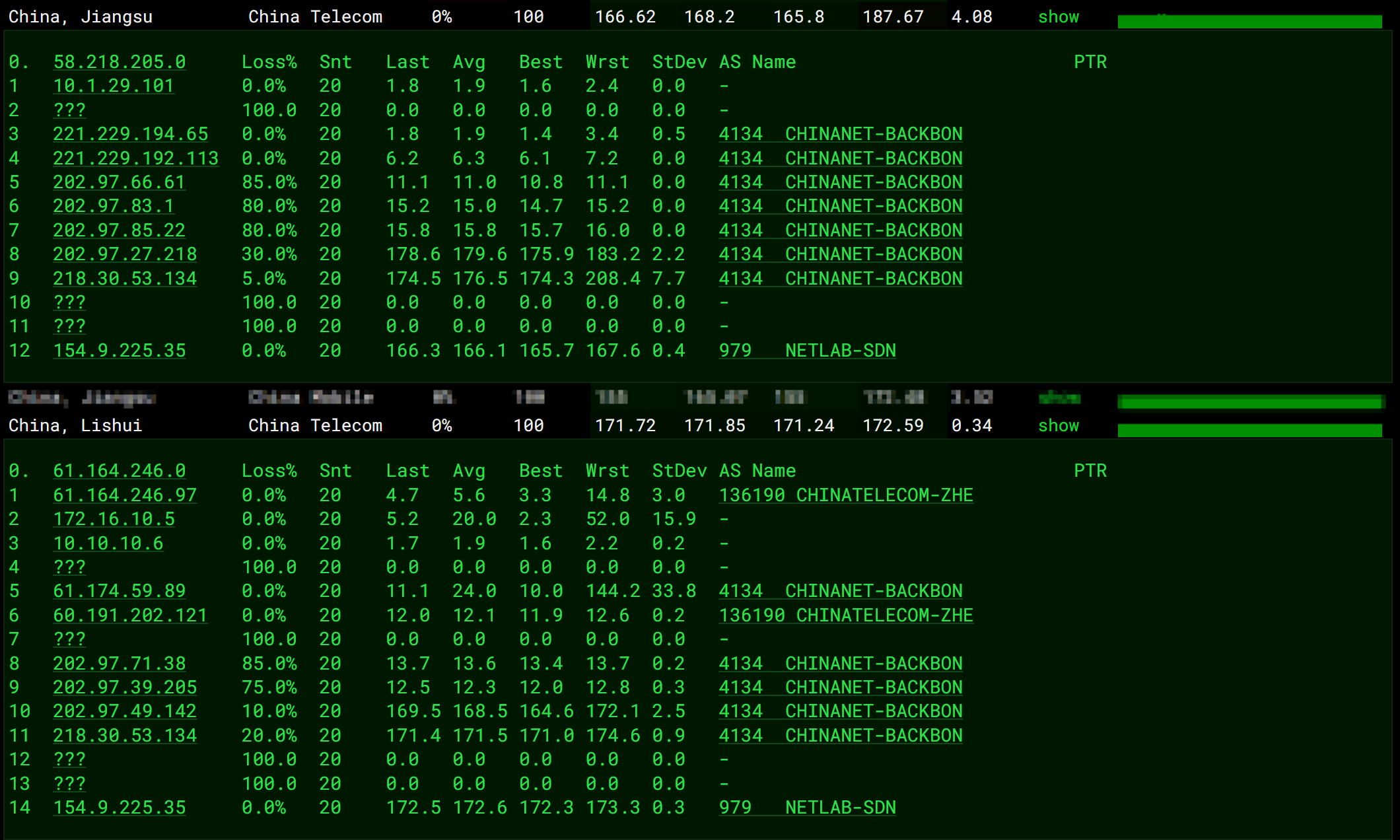This screenshot has width=1400, height=840.
Task: Select location text 'China, Jiangsu' in top row
Action: (x=81, y=17)
